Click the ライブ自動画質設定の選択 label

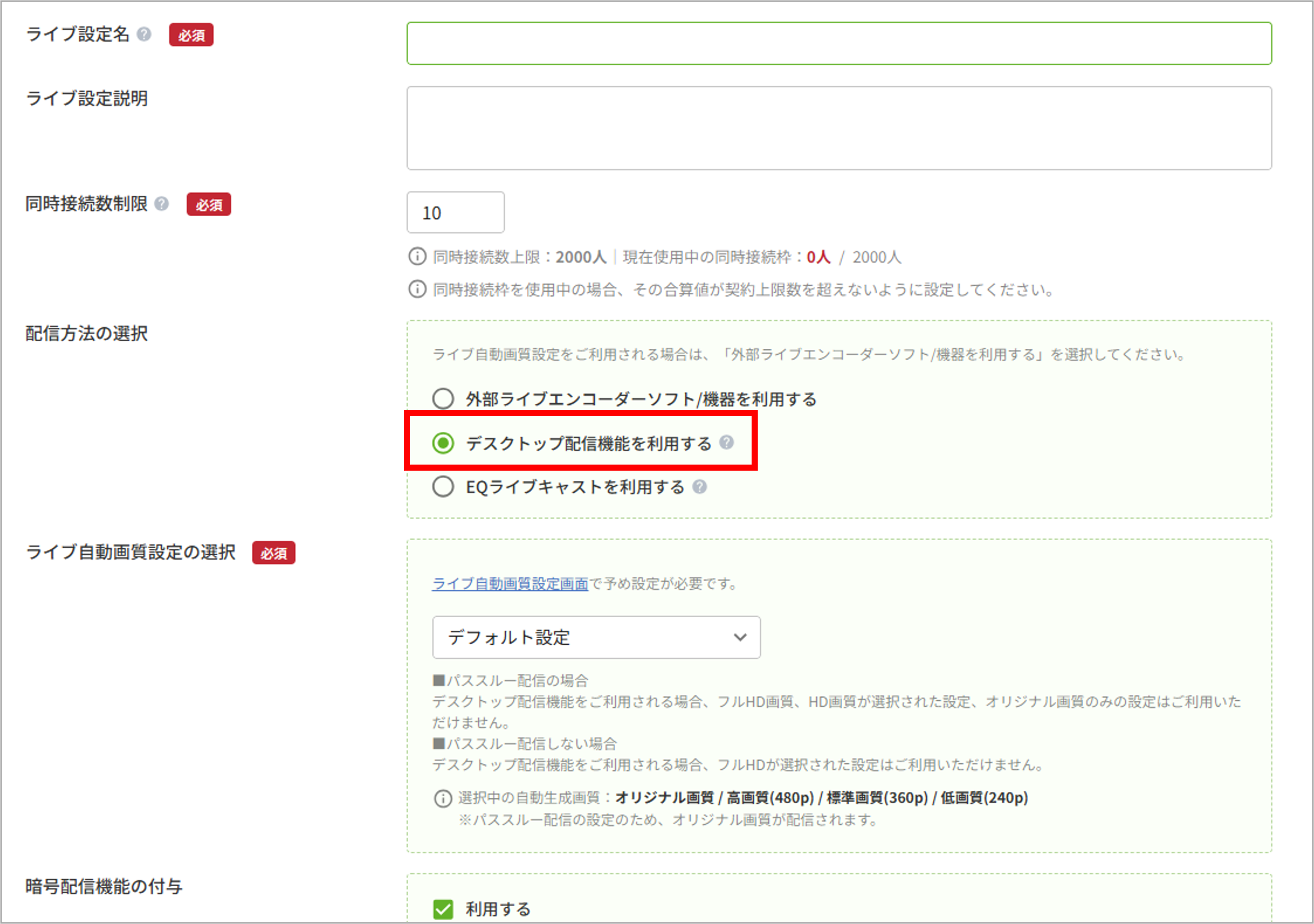pos(131,552)
